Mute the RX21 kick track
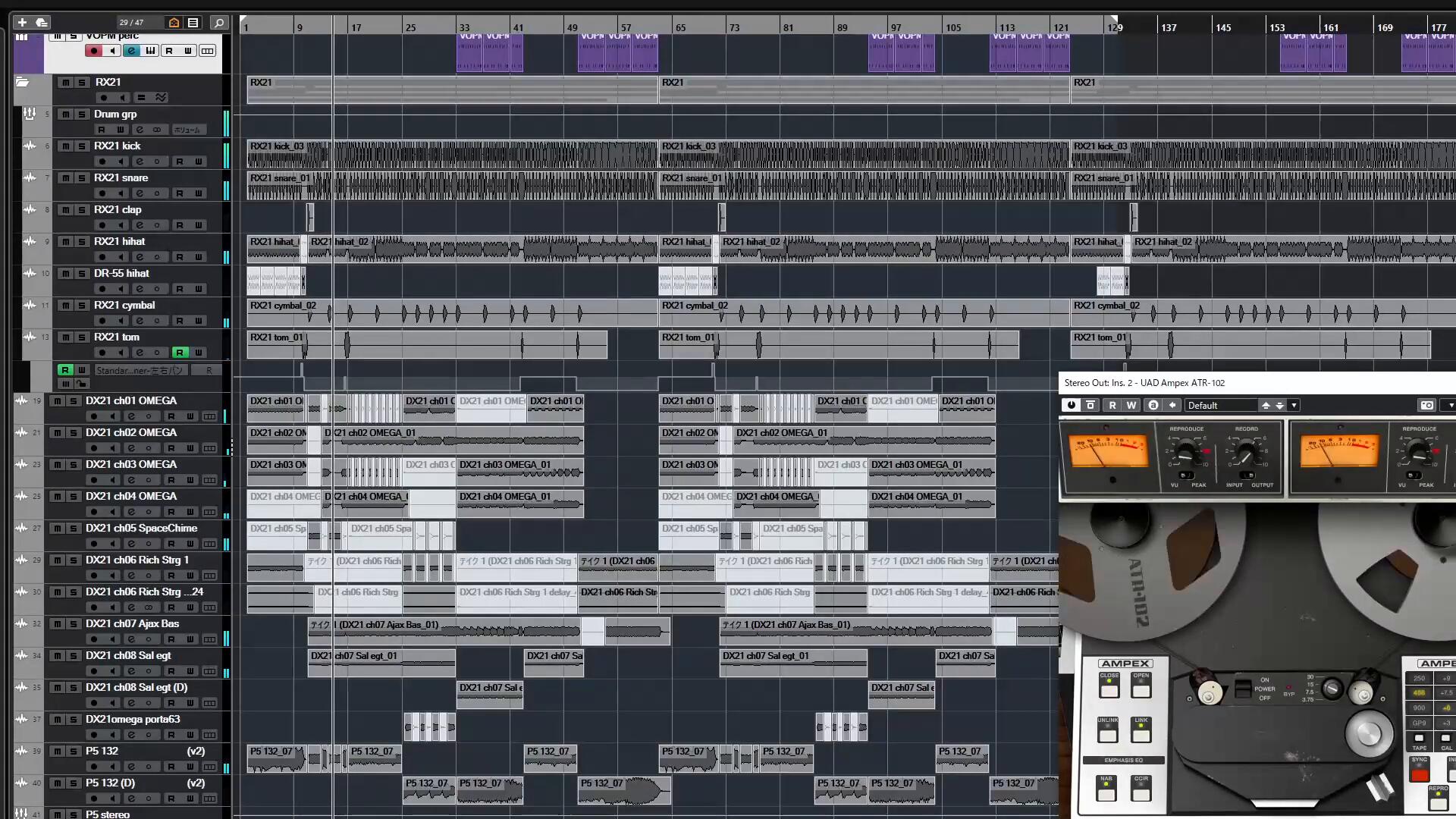Screen dimensions: 1456x819 [66, 146]
